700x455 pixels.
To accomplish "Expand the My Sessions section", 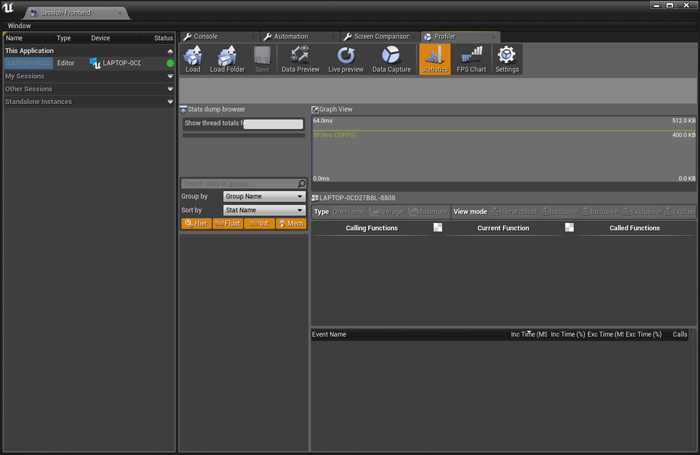I will pyautogui.click(x=88, y=76).
